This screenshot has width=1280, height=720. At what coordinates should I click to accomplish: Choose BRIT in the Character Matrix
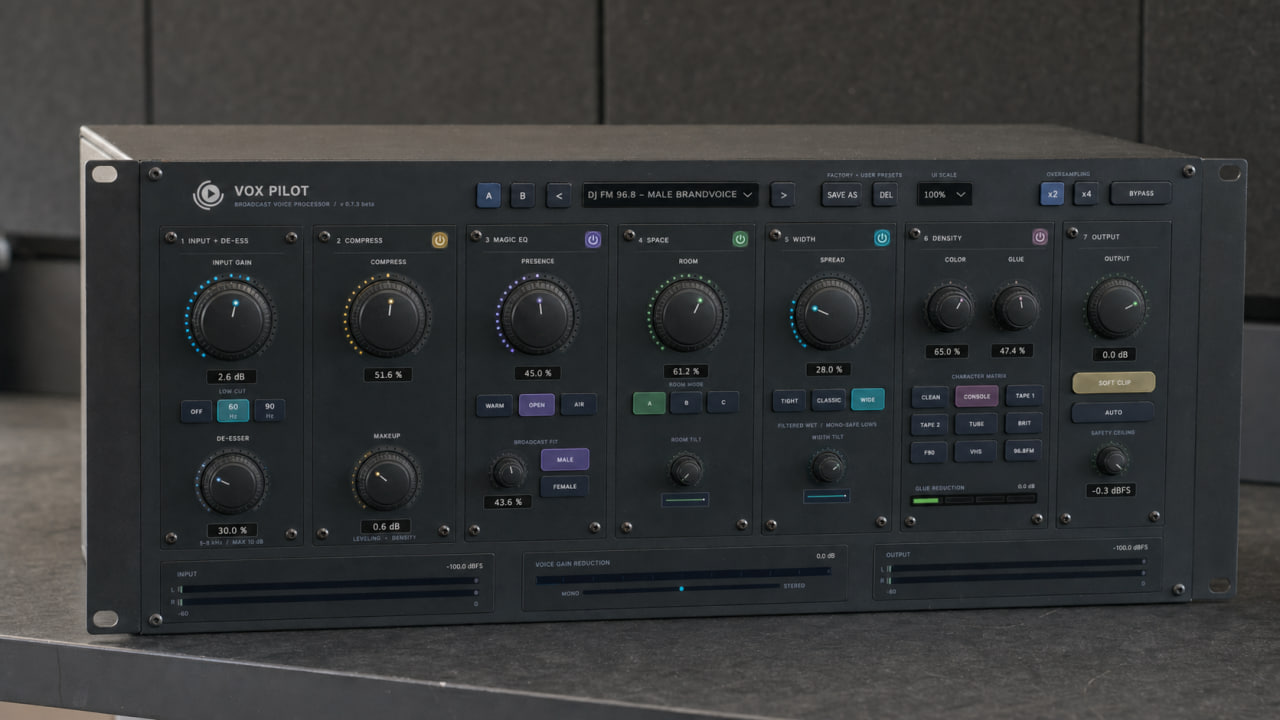pos(1024,422)
